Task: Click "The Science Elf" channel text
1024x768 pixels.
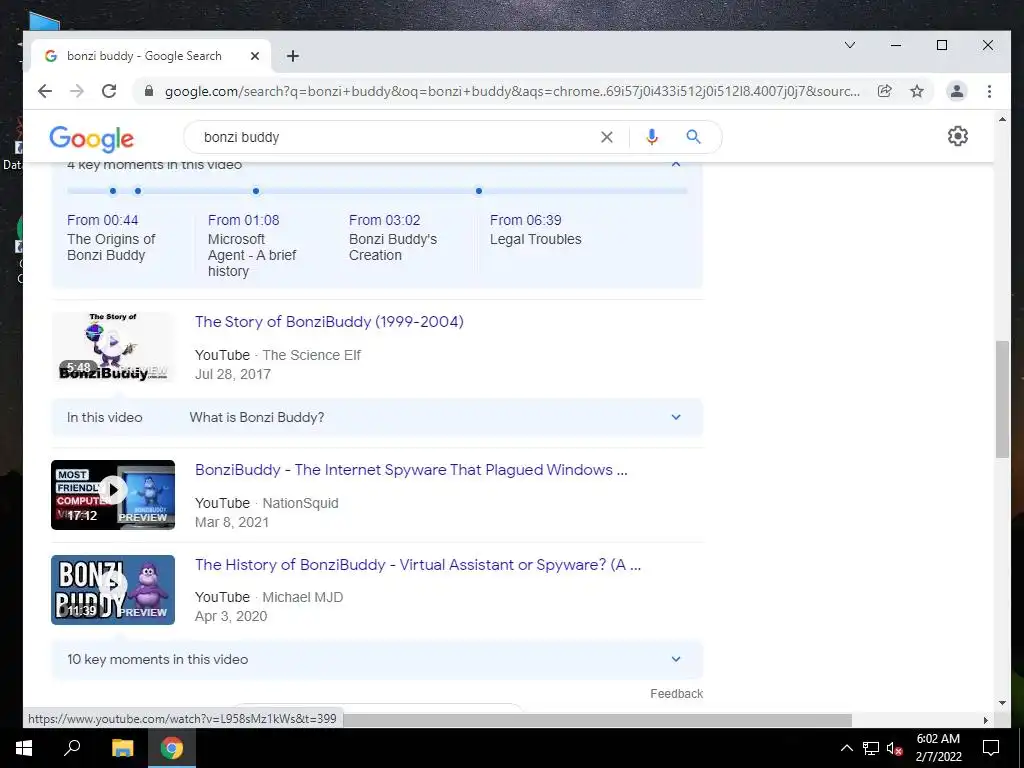Action: [312, 355]
